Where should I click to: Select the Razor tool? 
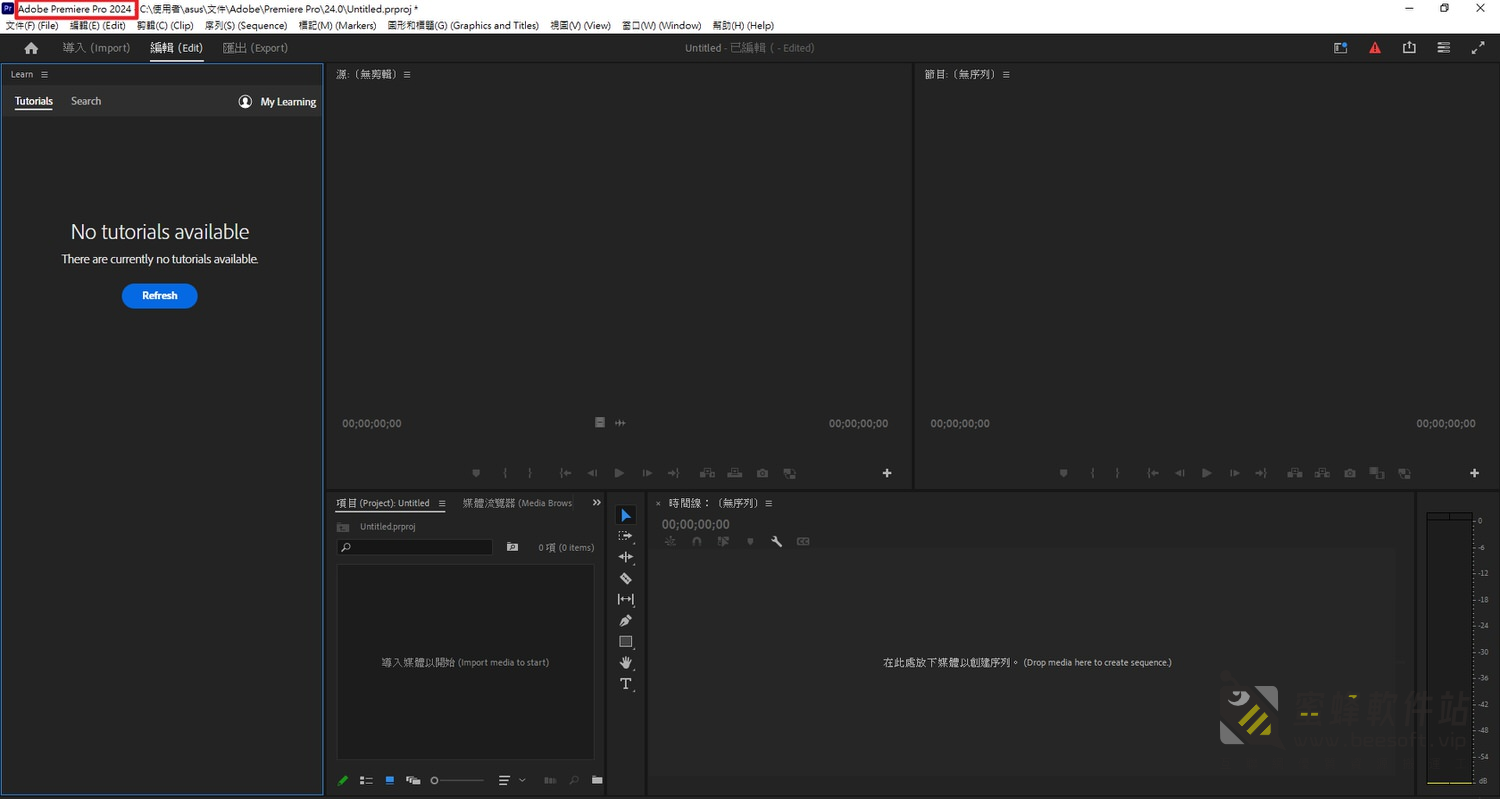point(626,578)
